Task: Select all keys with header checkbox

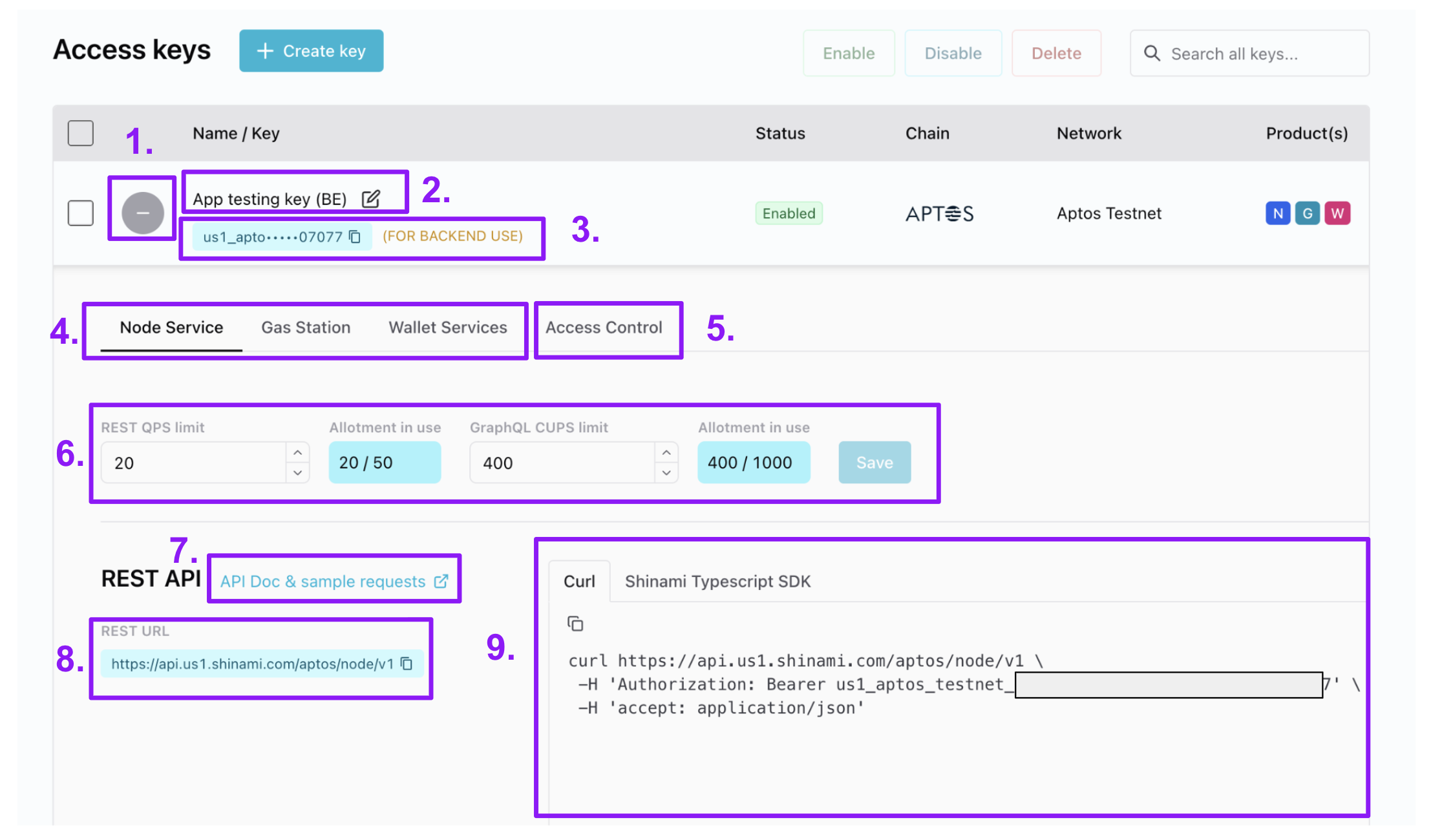Action: pyautogui.click(x=81, y=133)
